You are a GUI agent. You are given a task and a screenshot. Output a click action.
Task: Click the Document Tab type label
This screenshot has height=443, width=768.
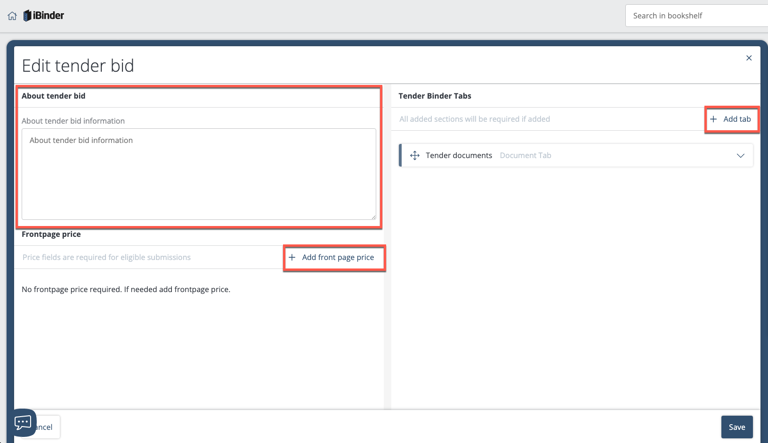[525, 156]
